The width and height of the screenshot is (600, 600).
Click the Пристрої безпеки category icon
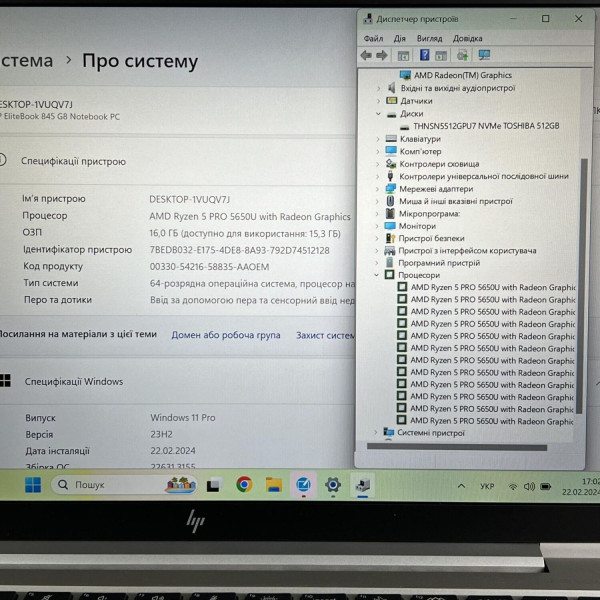[390, 238]
